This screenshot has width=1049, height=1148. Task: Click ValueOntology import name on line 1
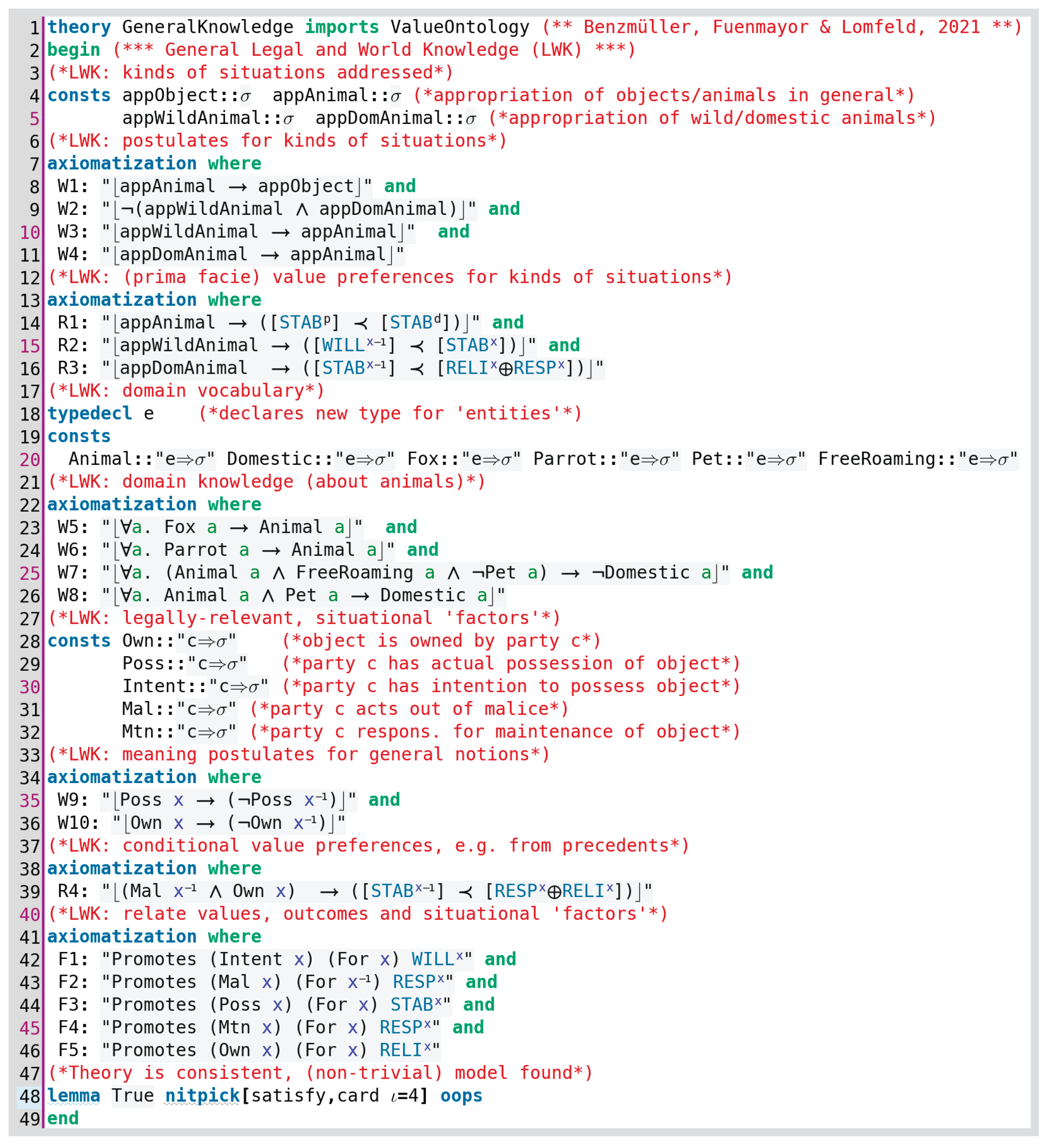pyautogui.click(x=460, y=27)
